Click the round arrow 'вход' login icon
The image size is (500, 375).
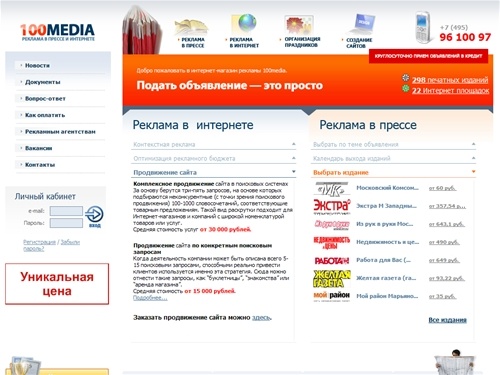(94, 216)
